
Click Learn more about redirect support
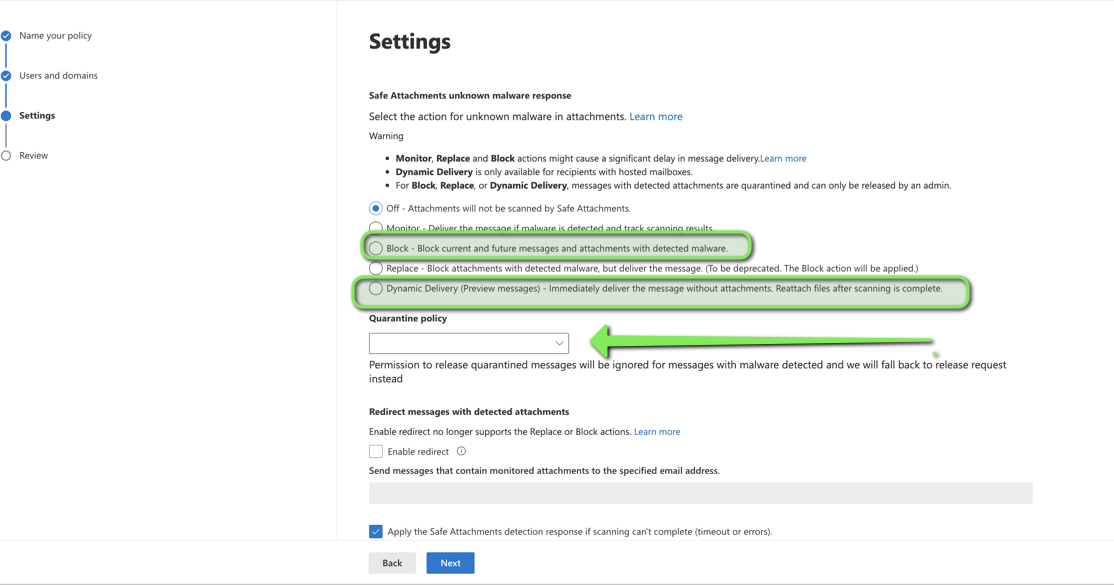pos(657,431)
